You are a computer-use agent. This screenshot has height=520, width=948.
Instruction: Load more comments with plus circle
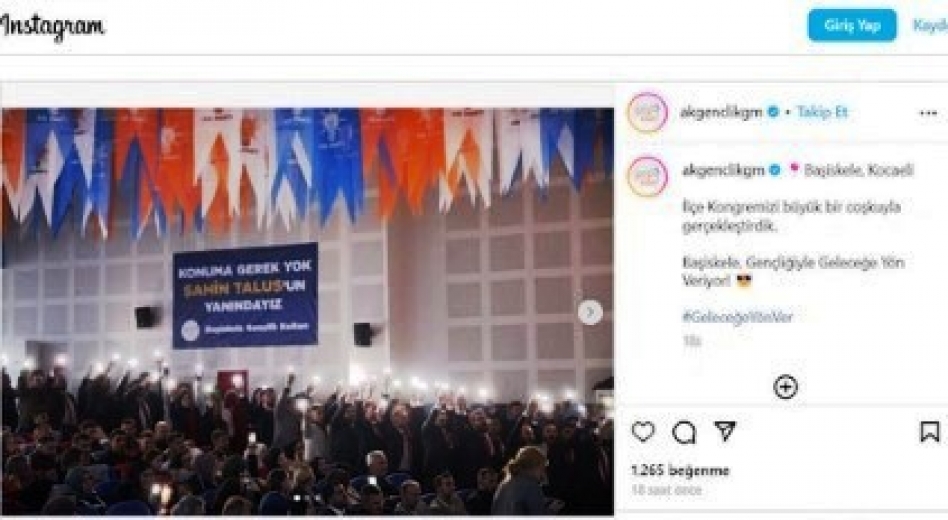785,387
